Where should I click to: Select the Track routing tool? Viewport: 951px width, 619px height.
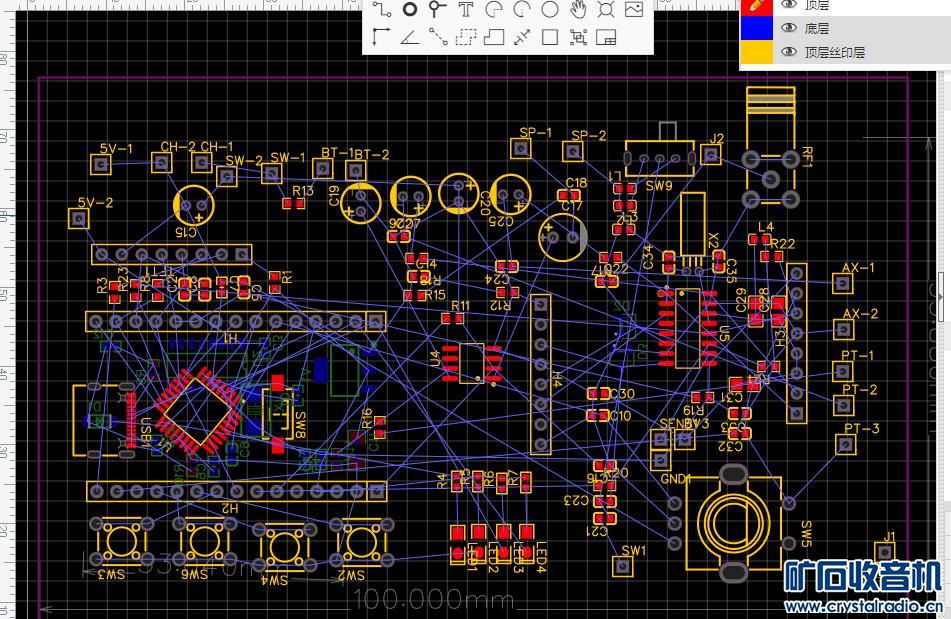pyautogui.click(x=381, y=9)
